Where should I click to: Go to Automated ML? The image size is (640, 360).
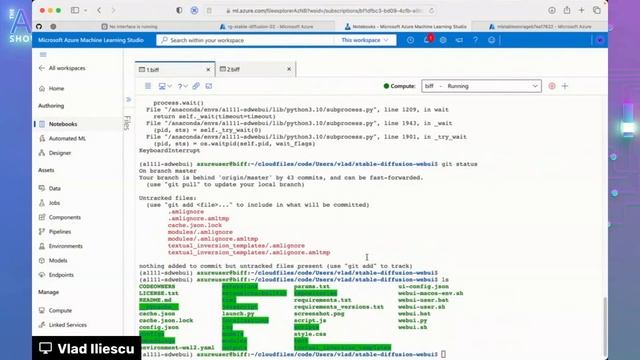(x=67, y=139)
